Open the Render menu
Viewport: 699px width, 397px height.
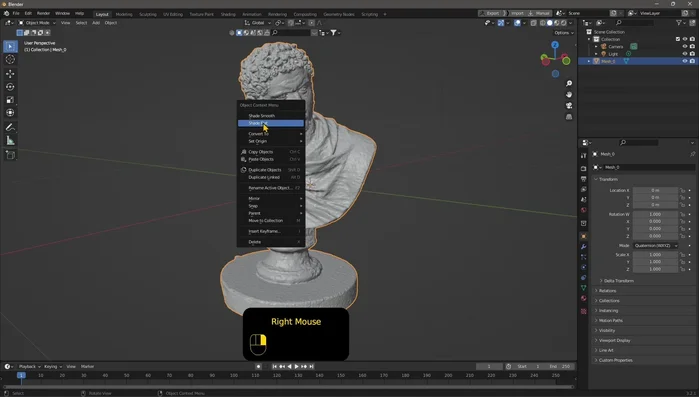coord(43,13)
